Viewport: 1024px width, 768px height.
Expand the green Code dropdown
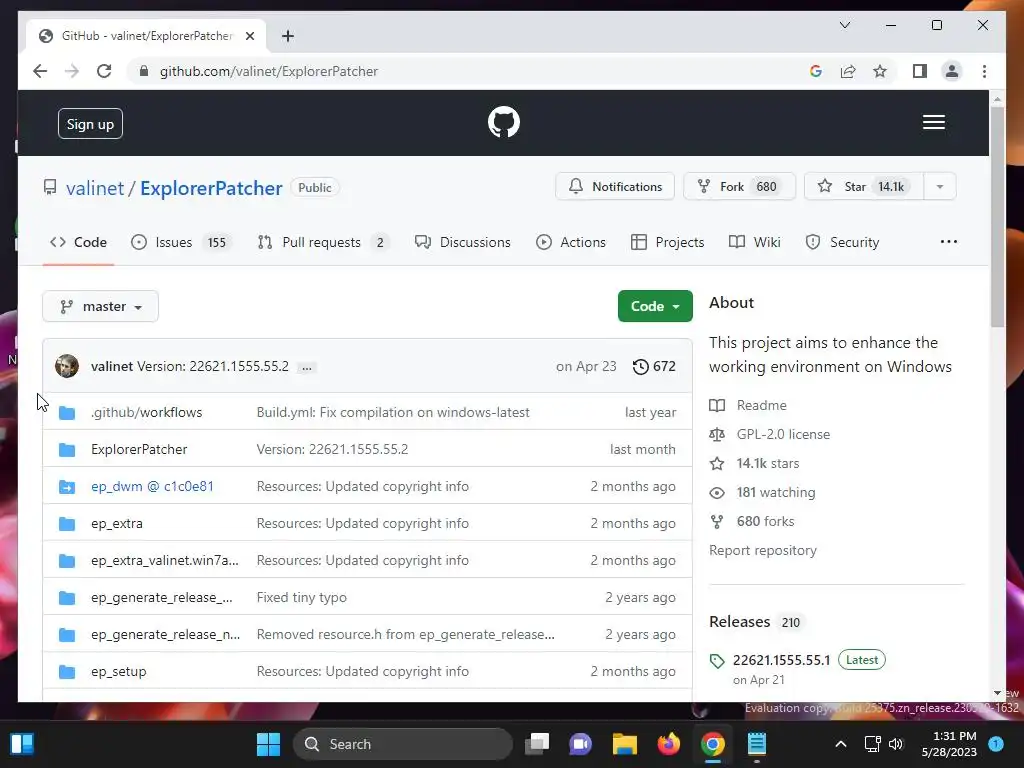655,306
